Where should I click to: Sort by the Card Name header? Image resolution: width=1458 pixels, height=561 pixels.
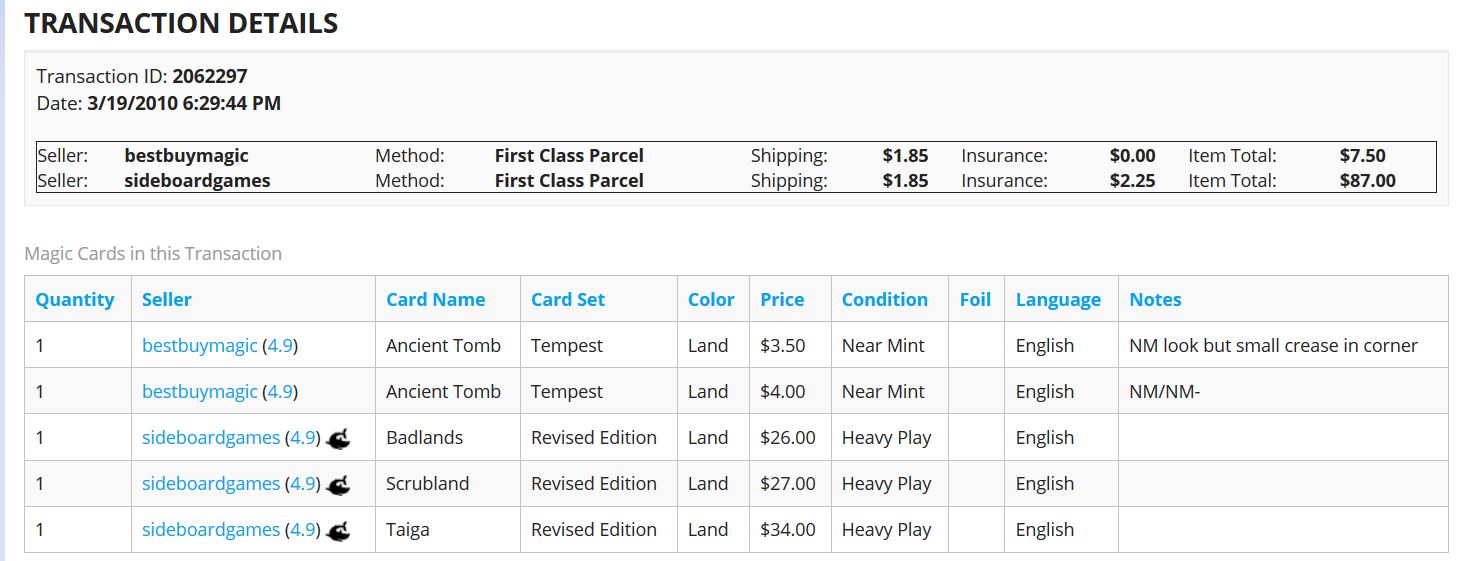435,299
